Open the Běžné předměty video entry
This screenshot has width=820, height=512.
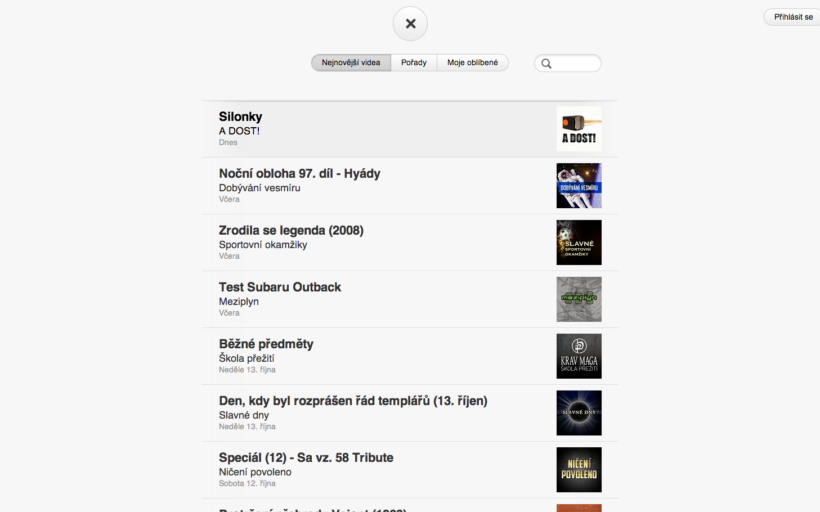tap(266, 344)
